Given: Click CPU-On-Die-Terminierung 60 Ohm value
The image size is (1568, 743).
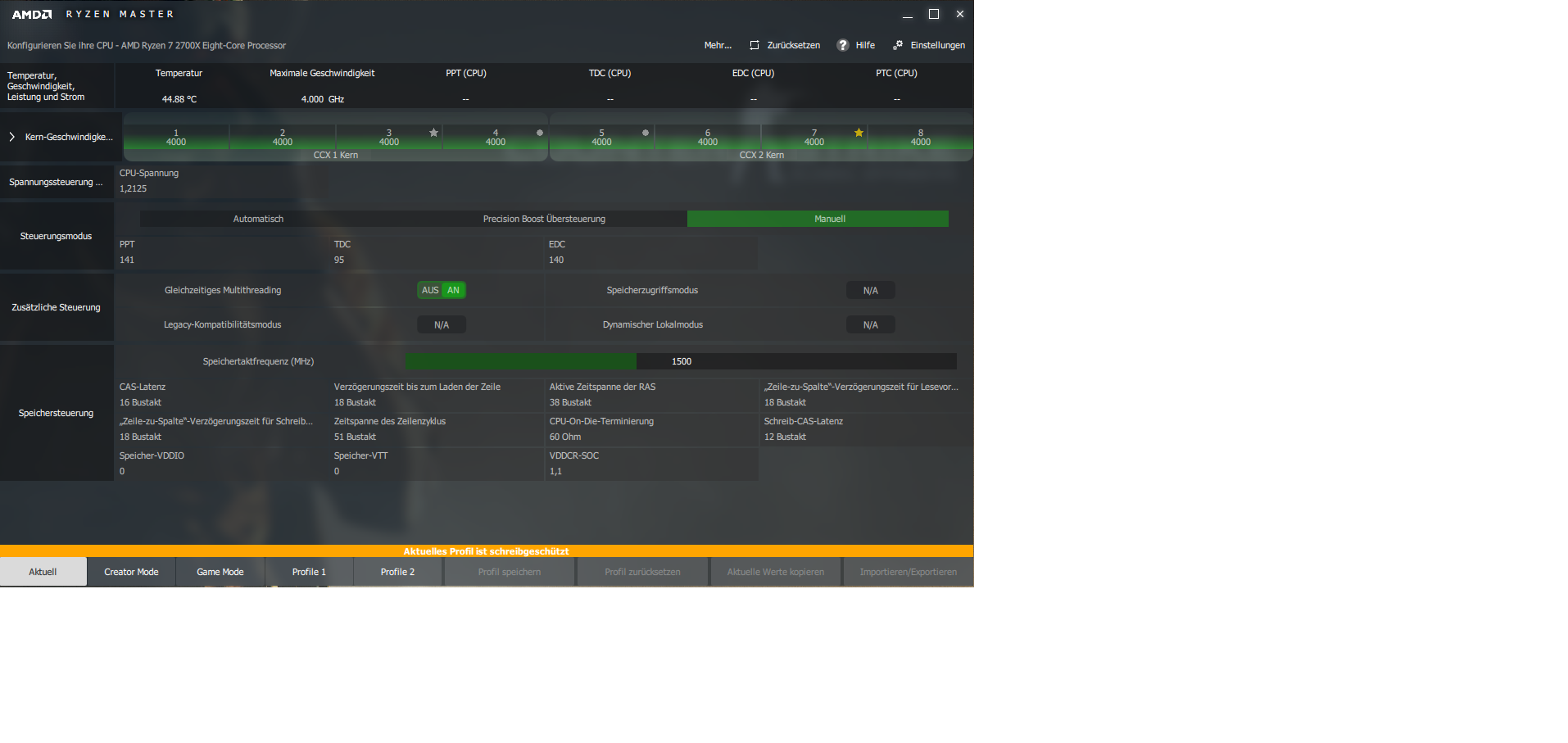Looking at the screenshot, I should (565, 437).
